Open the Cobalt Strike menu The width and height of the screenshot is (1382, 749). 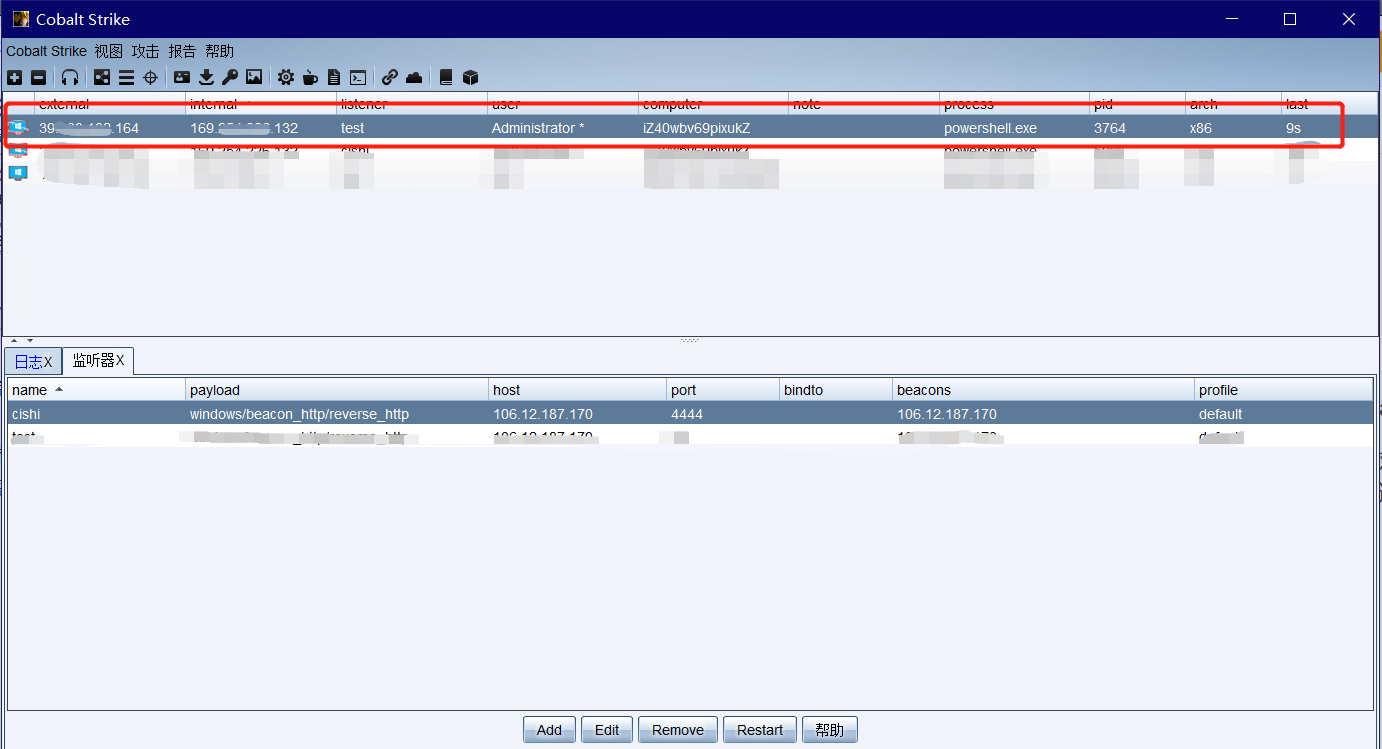tap(46, 51)
